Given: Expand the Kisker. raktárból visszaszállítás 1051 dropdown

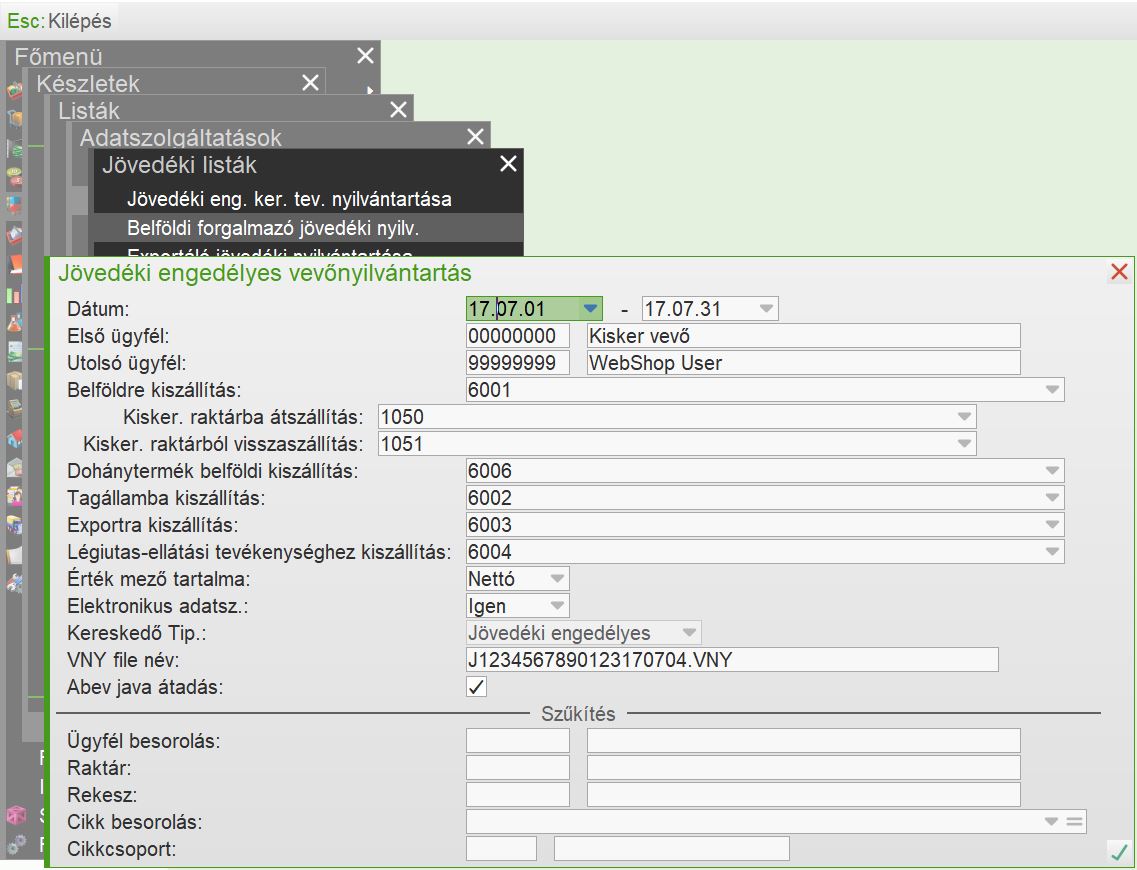Looking at the screenshot, I should pyautogui.click(x=964, y=444).
